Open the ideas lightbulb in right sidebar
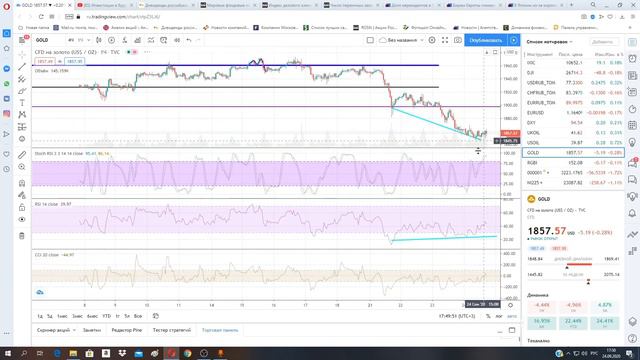Image resolution: width=640 pixels, height=360 pixels. [x=632, y=142]
